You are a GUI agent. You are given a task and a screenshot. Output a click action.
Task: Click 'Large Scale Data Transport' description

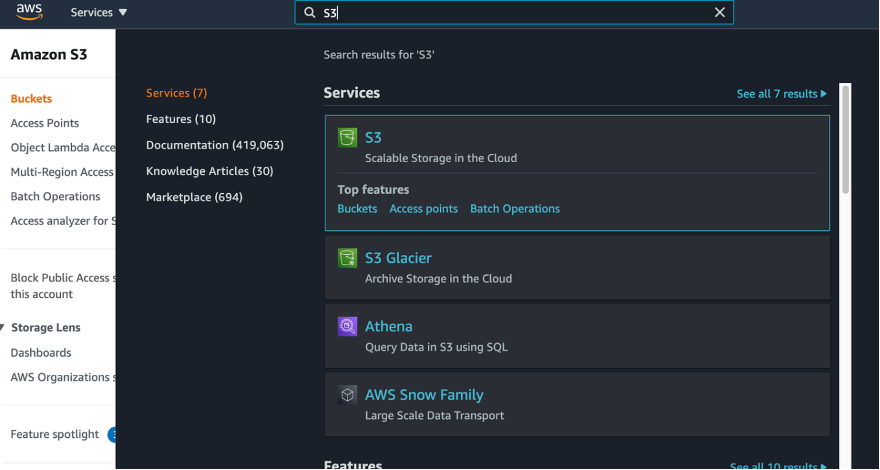[x=434, y=416]
